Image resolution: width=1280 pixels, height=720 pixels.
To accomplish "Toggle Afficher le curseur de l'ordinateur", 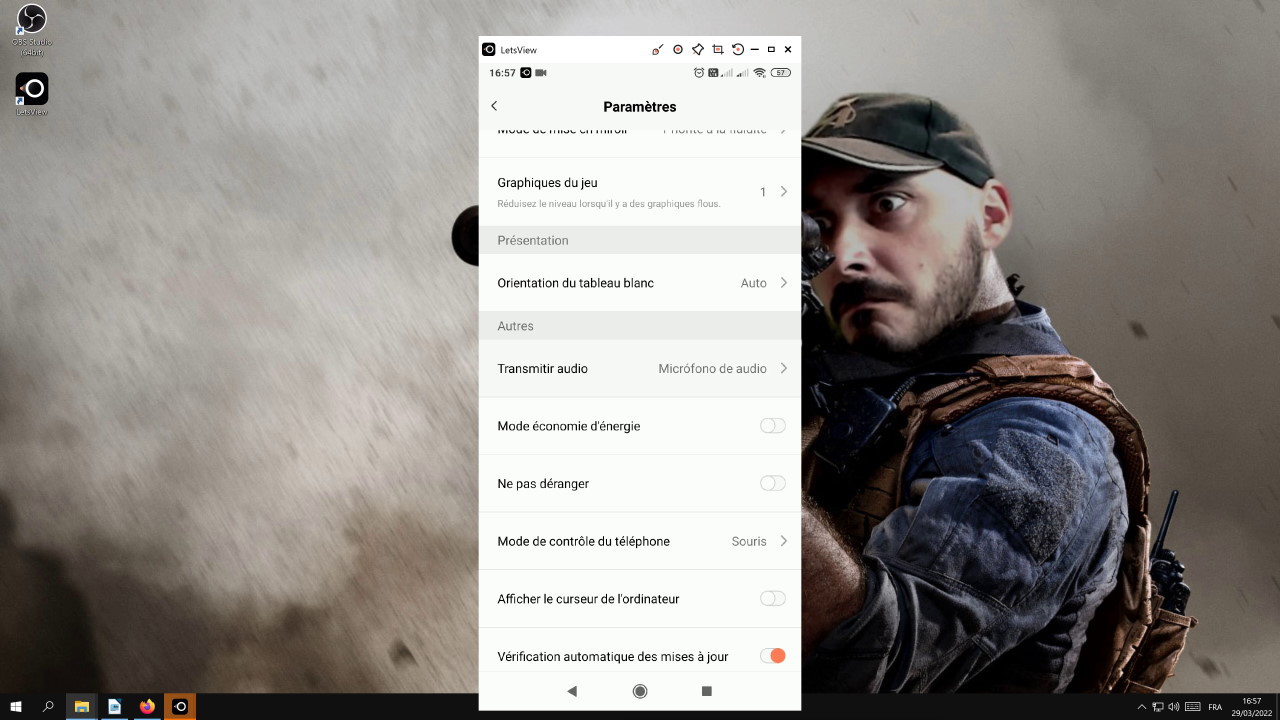I will [x=772, y=599].
